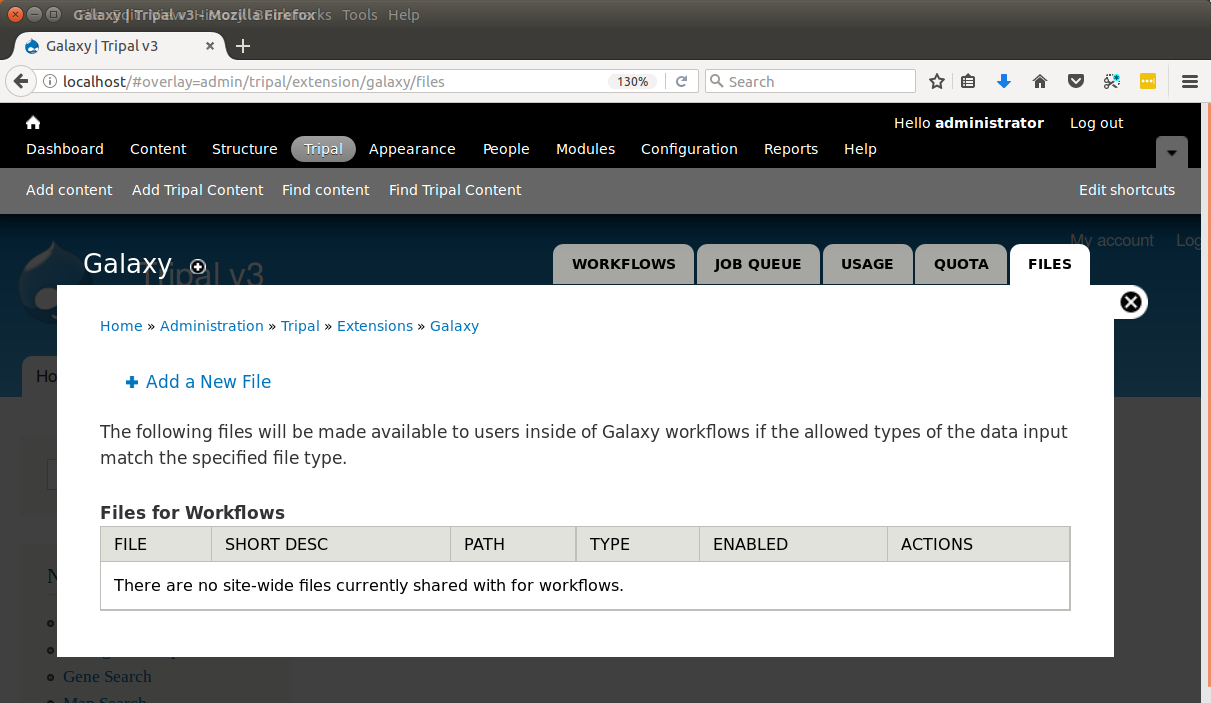Close the Galaxy | Tripal v3 tab
Viewport: 1211px width, 703px height.
[x=210, y=46]
